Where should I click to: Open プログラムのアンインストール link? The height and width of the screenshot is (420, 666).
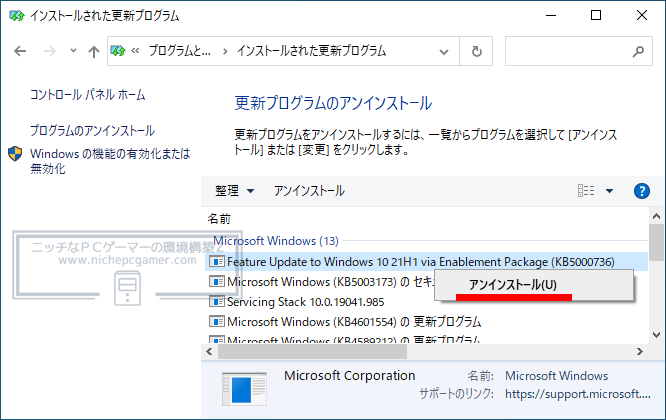tap(92, 130)
